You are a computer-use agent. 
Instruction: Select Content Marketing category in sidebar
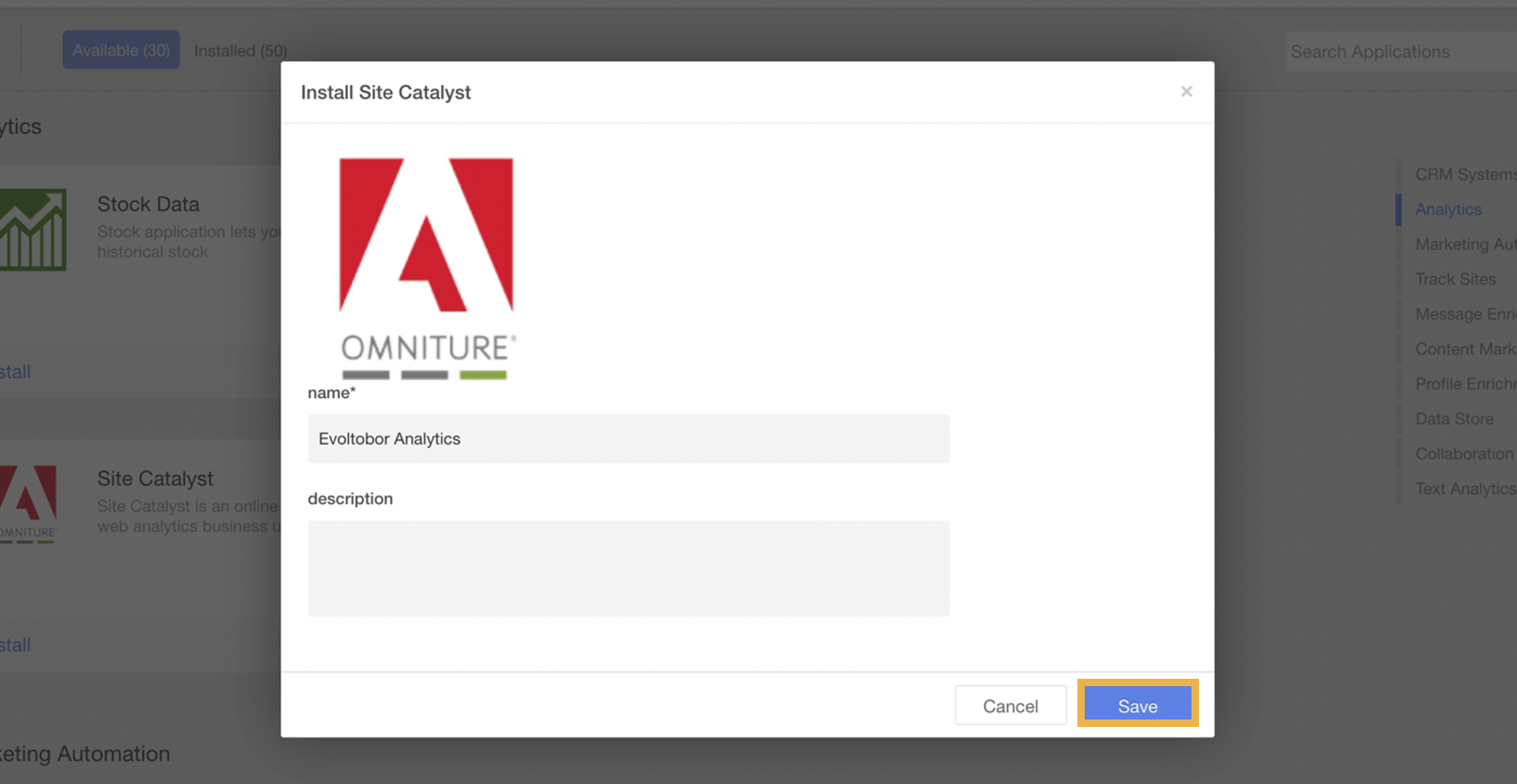coord(1465,348)
